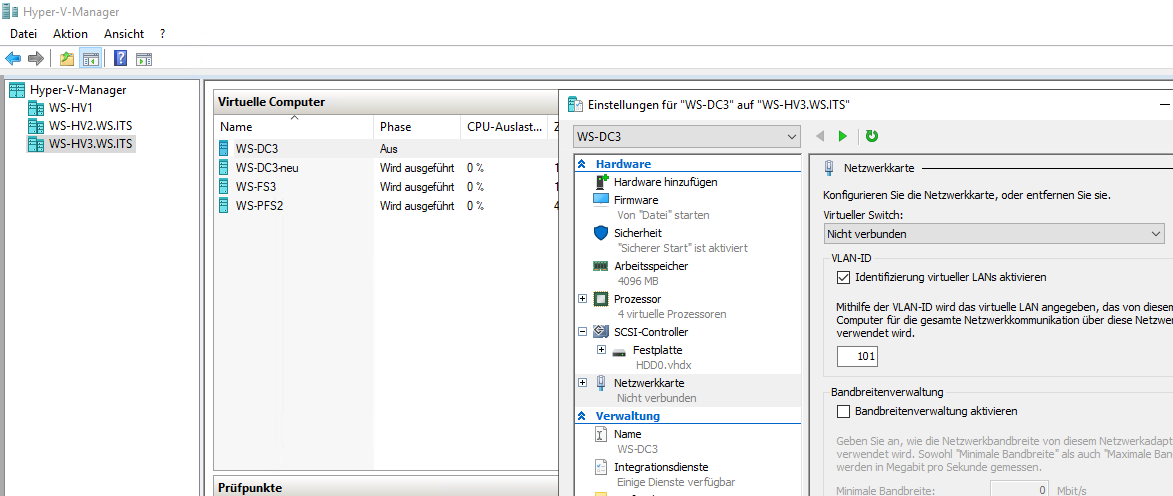Open the ? help menu
Screen dimensions: 1173x496
pos(162,34)
